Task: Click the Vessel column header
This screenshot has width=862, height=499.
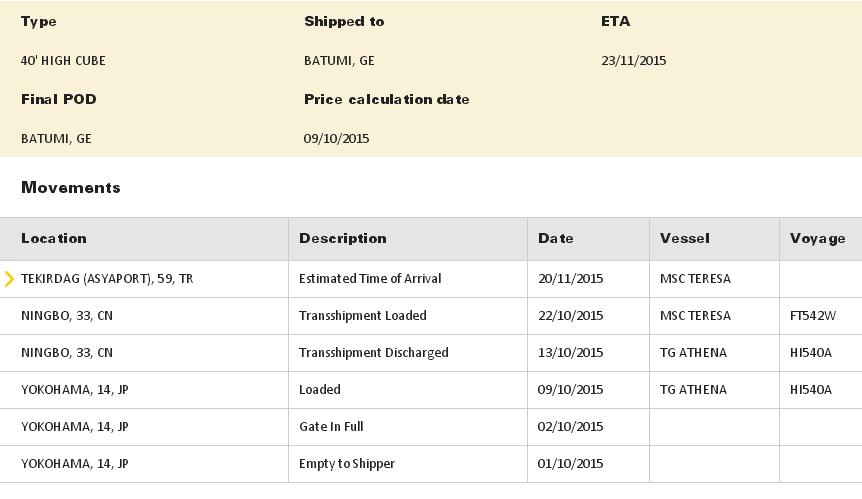Action: click(x=685, y=238)
